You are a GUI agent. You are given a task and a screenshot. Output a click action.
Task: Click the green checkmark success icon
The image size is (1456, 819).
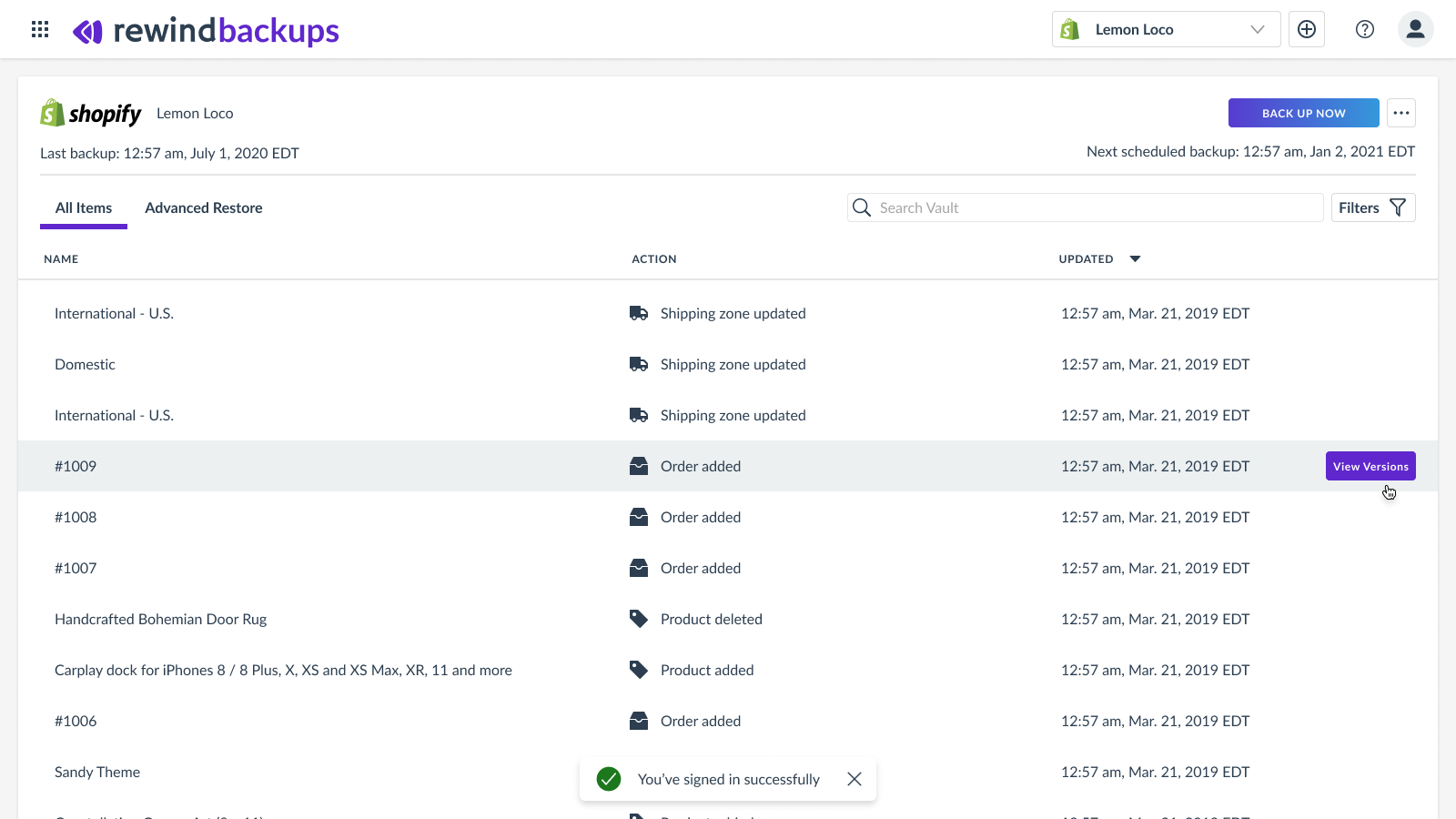click(x=609, y=779)
